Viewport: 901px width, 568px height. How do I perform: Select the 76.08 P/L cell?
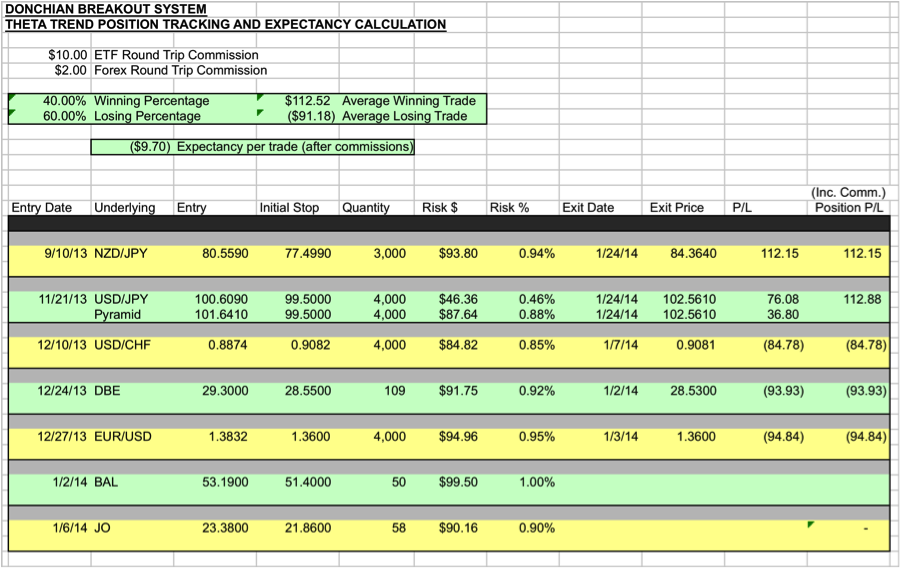pyautogui.click(x=783, y=299)
